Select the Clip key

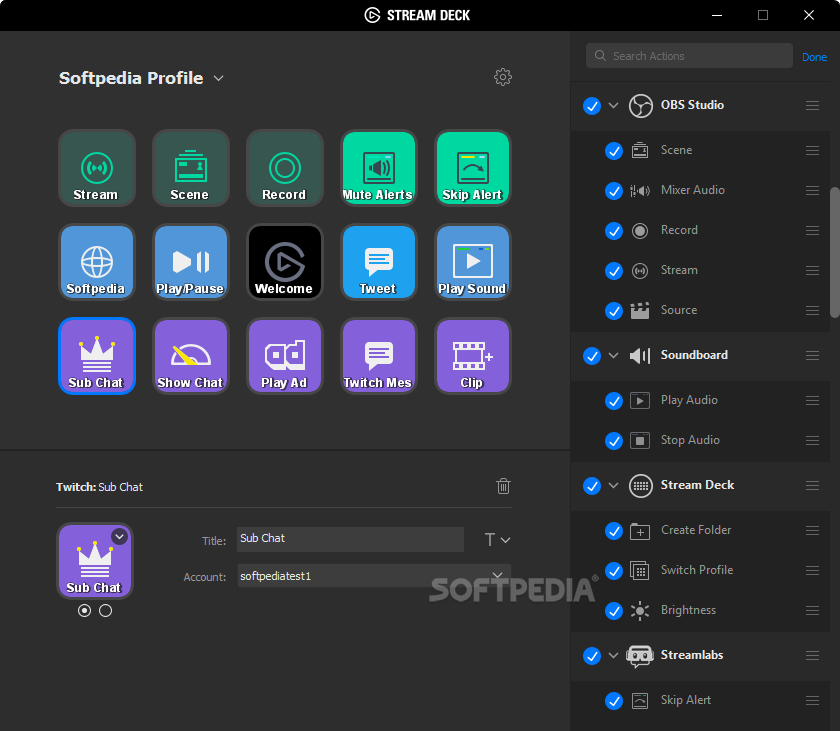coord(472,356)
